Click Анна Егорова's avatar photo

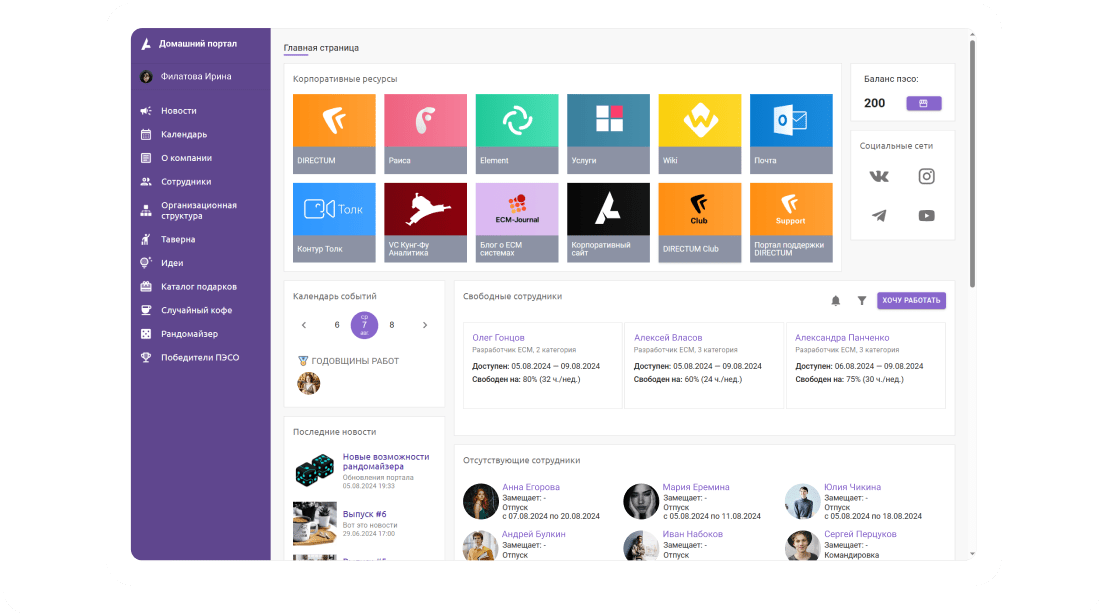[481, 501]
